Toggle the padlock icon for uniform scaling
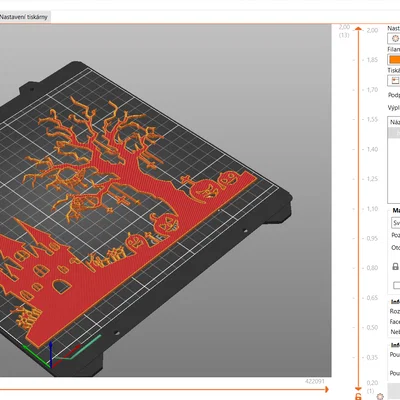Screen dimensions: 400x400 395,266
